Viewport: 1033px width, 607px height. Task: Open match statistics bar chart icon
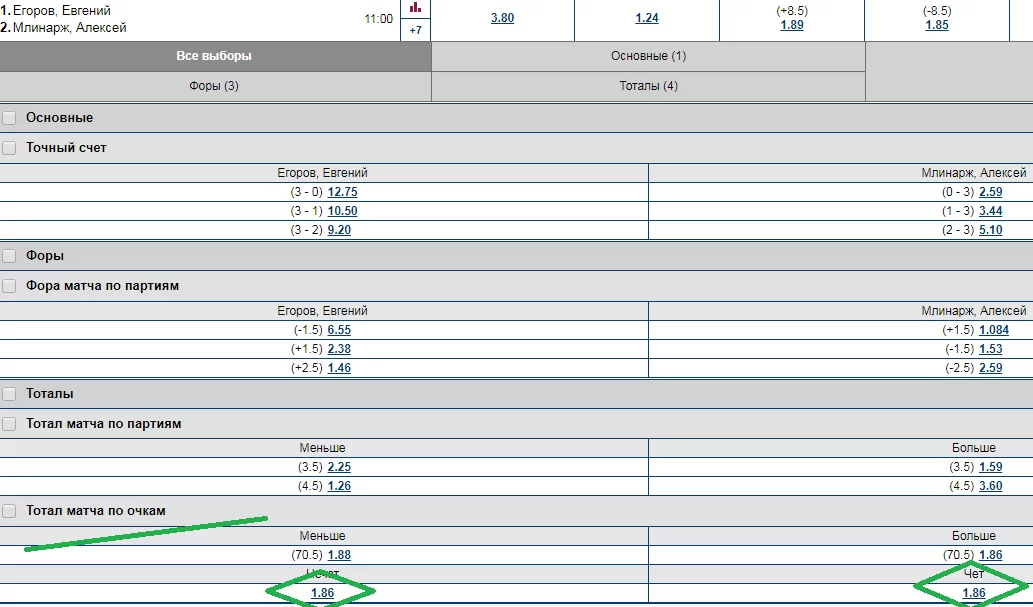tap(415, 8)
